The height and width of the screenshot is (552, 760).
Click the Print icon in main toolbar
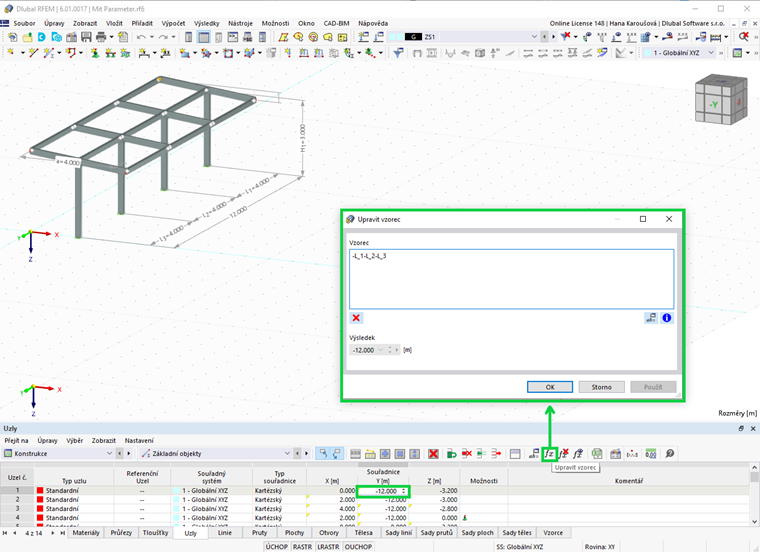[101, 37]
